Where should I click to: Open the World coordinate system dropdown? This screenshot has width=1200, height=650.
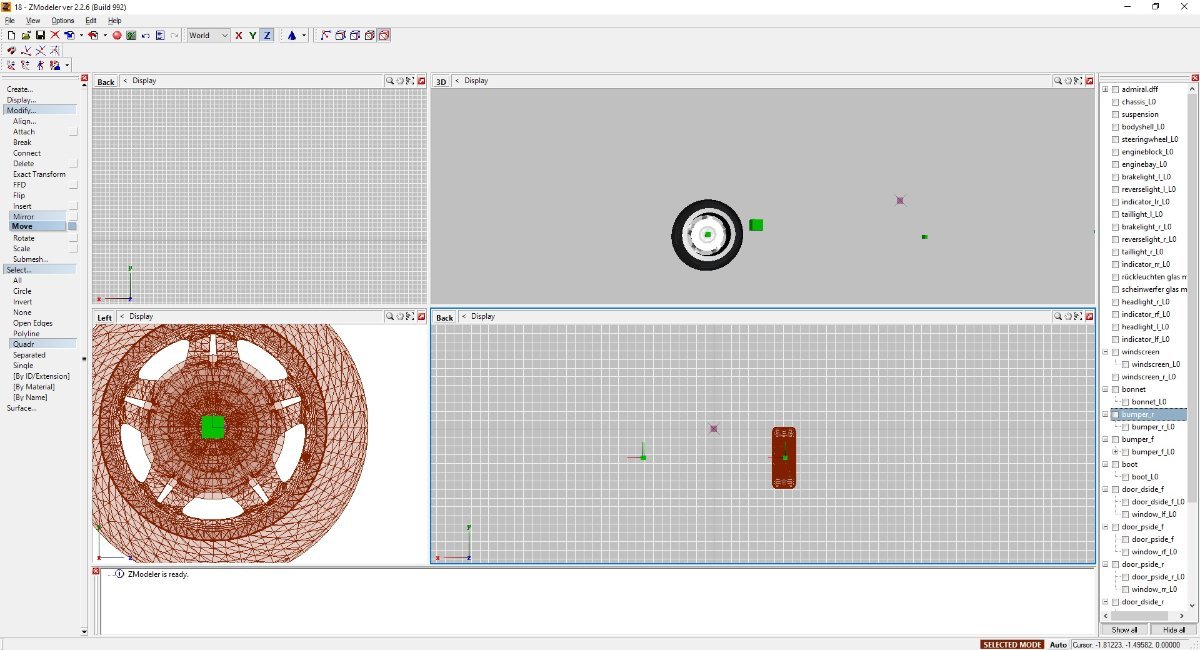[209, 35]
